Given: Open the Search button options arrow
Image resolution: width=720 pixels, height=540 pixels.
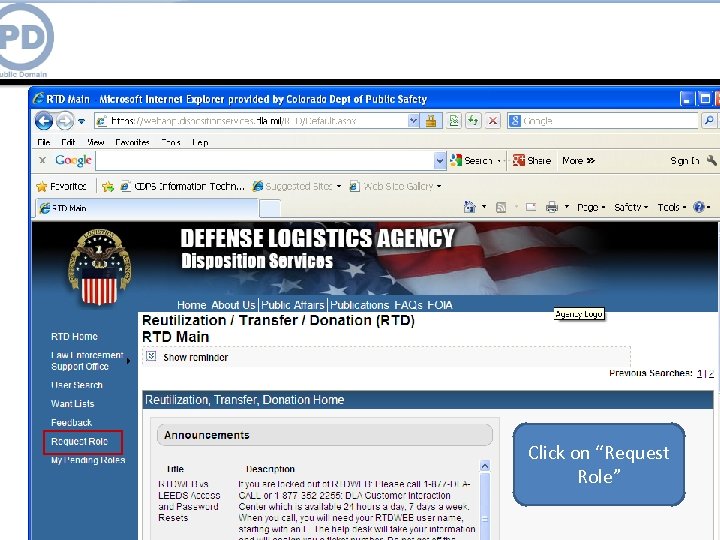Looking at the screenshot, I should tap(499, 161).
